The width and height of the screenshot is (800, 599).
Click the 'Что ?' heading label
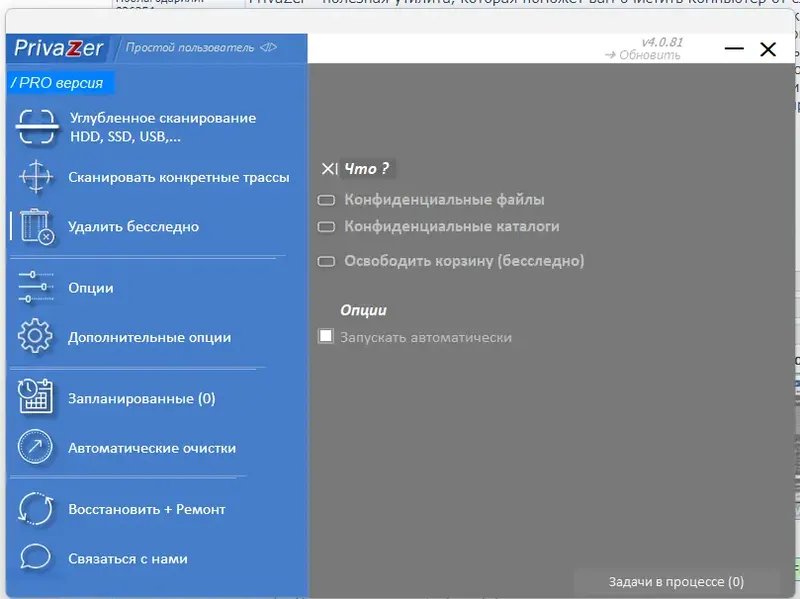pyautogui.click(x=367, y=168)
